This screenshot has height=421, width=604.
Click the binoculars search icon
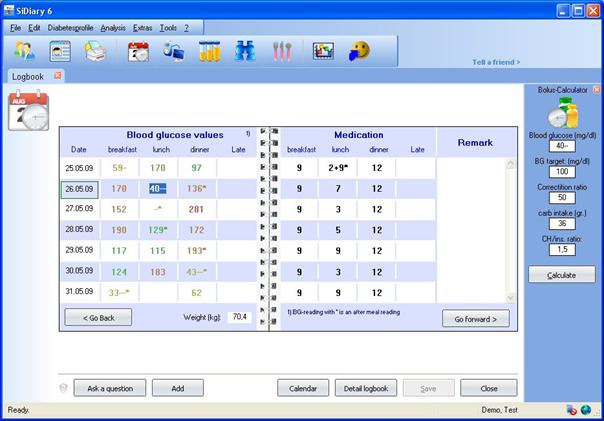pyautogui.click(x=246, y=51)
